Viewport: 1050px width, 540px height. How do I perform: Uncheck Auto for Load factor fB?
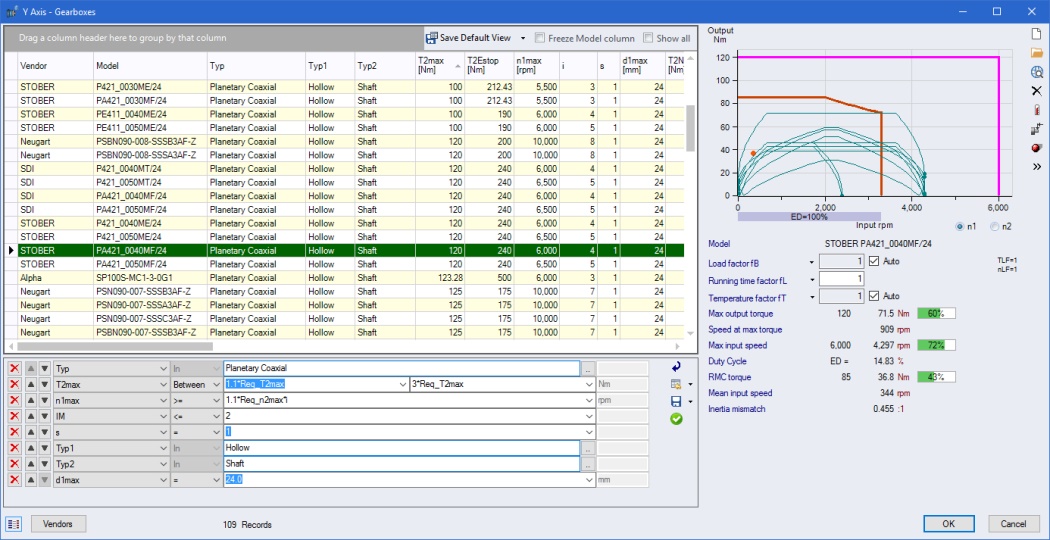pyautogui.click(x=874, y=262)
